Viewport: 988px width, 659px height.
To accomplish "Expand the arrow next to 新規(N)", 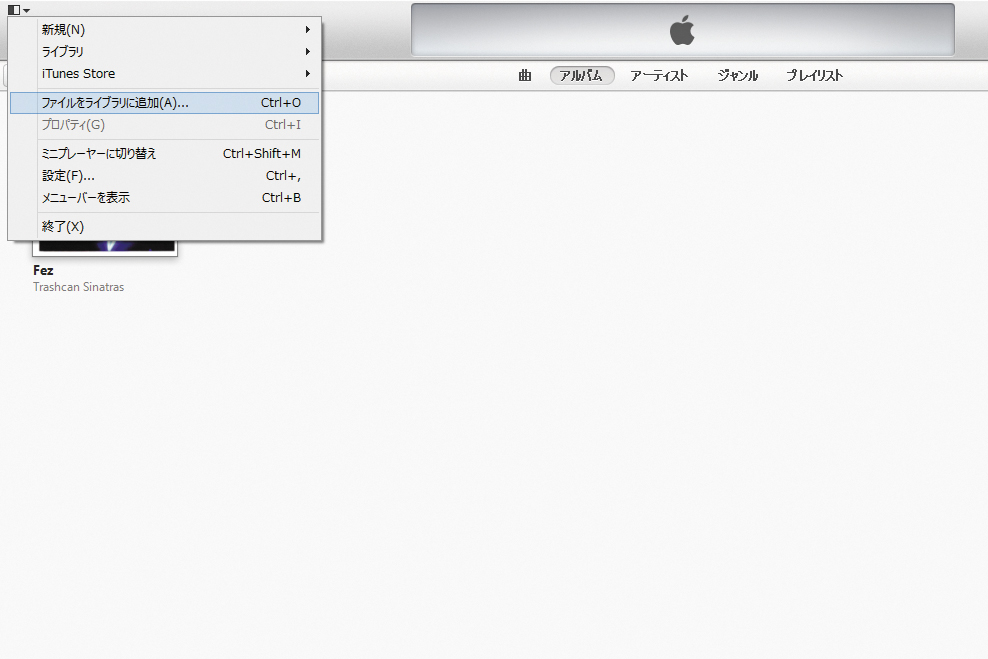I will point(307,30).
